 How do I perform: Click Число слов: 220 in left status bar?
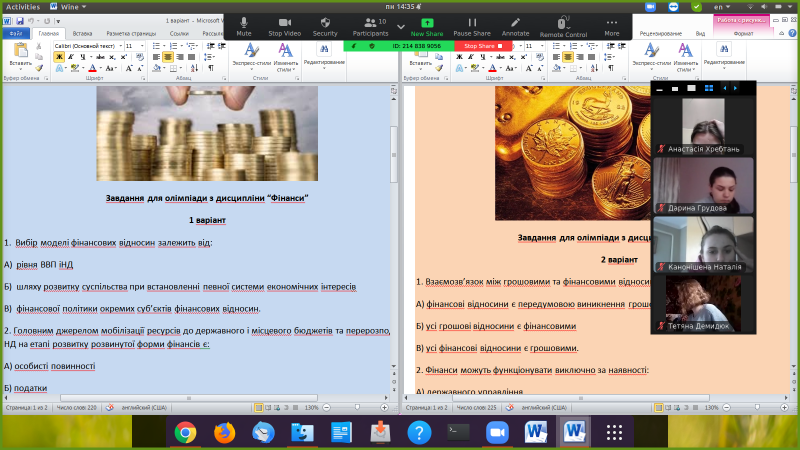click(x=77, y=408)
